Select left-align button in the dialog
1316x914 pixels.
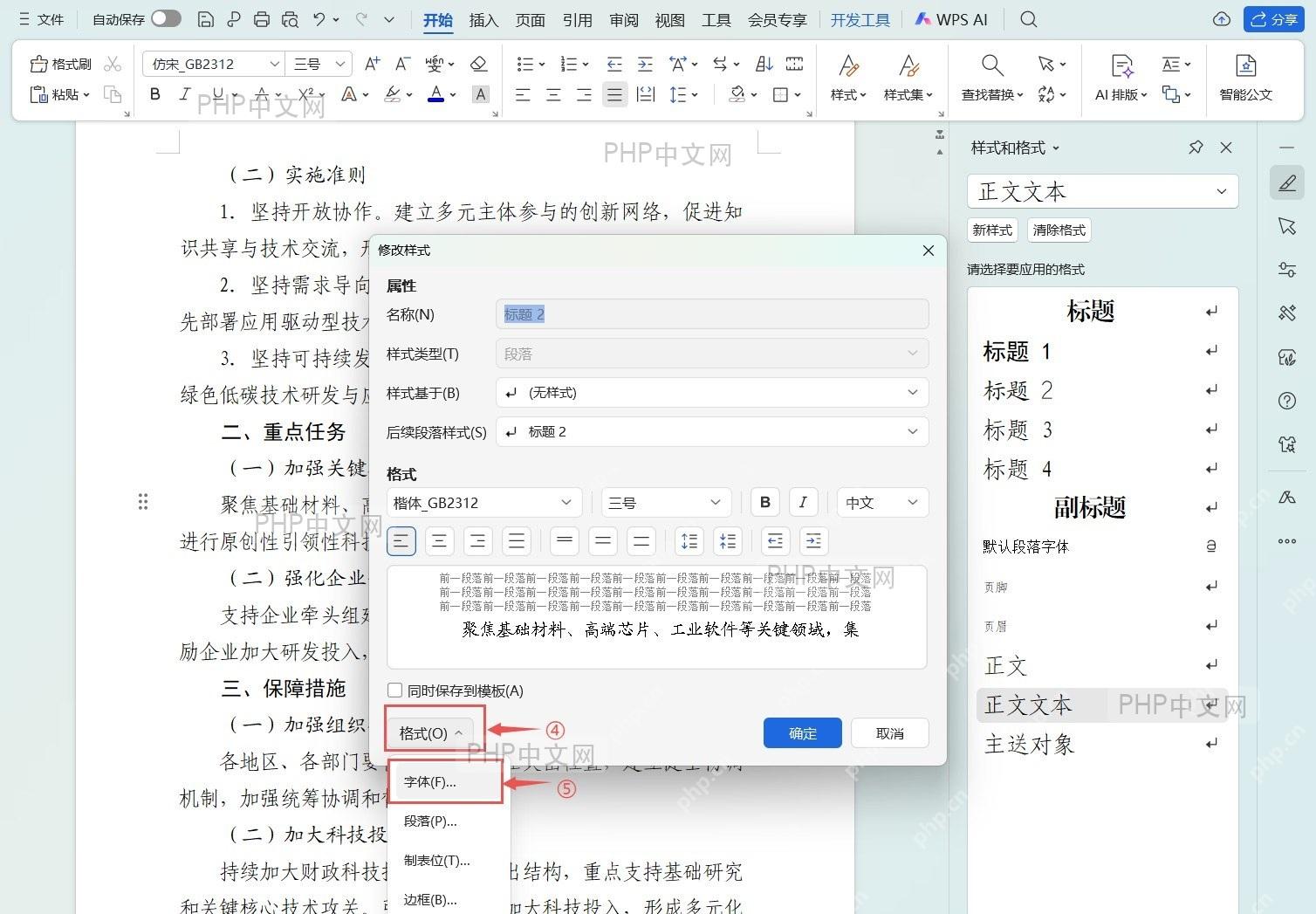point(401,541)
